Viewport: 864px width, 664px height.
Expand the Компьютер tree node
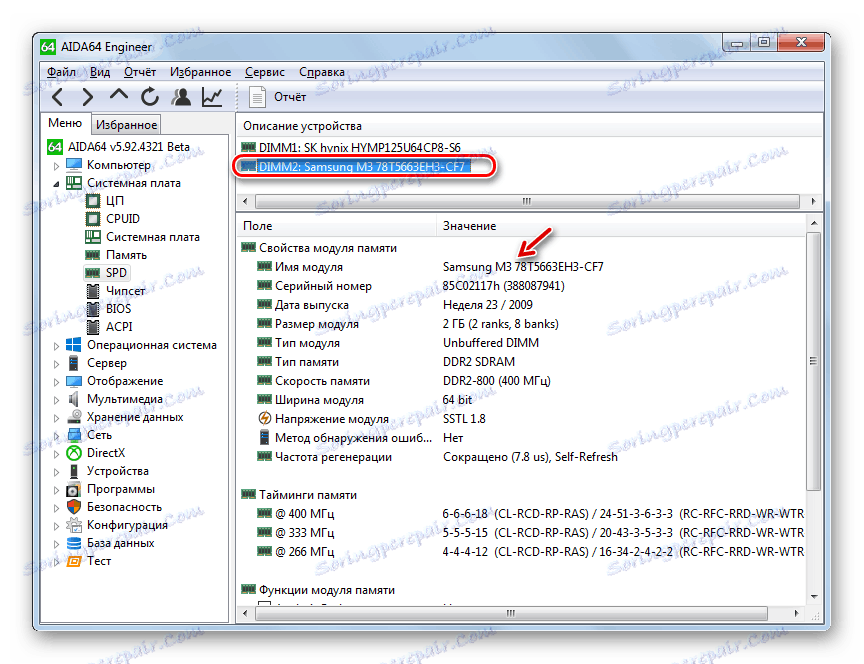[56, 165]
